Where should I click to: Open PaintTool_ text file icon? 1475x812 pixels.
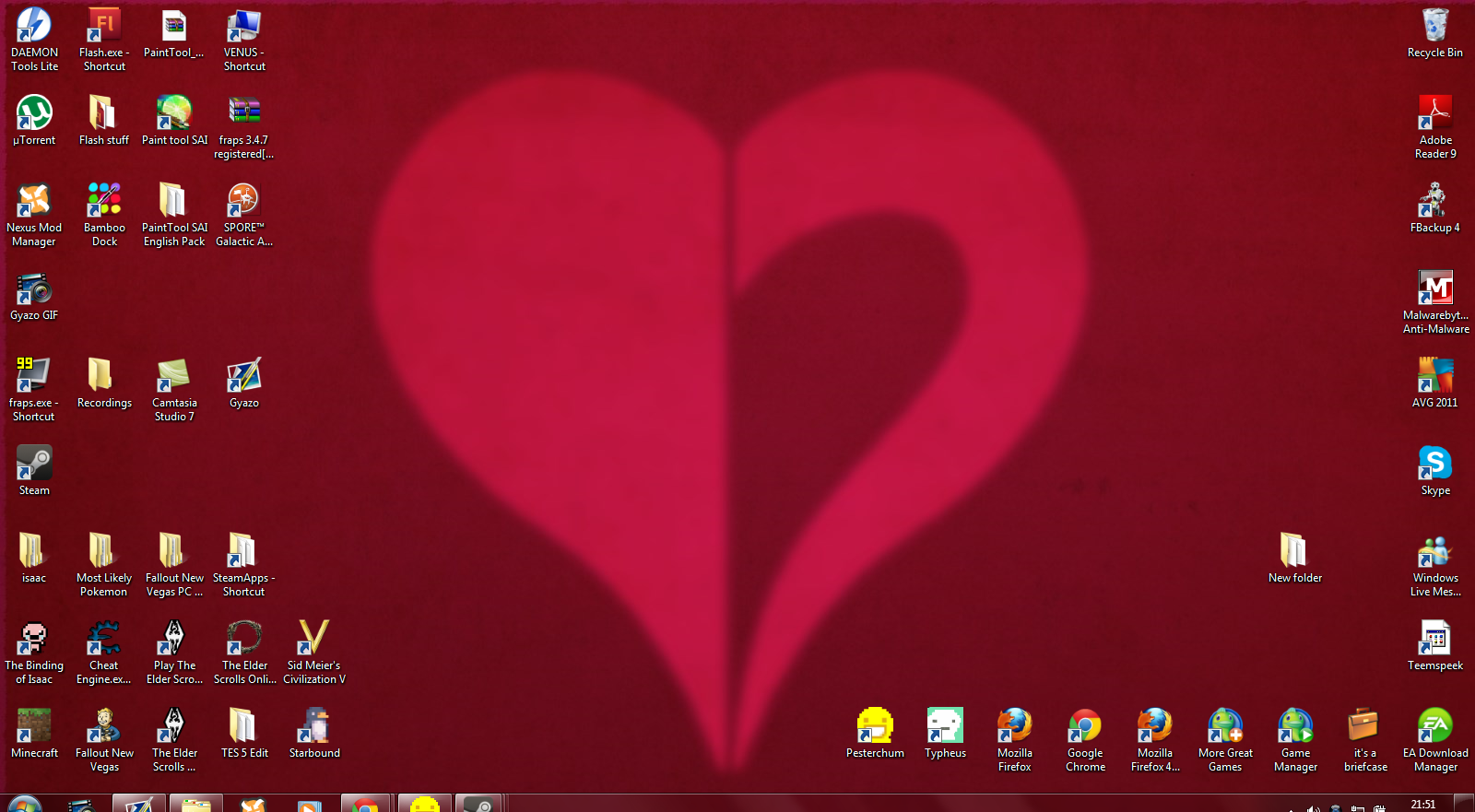tap(174, 33)
